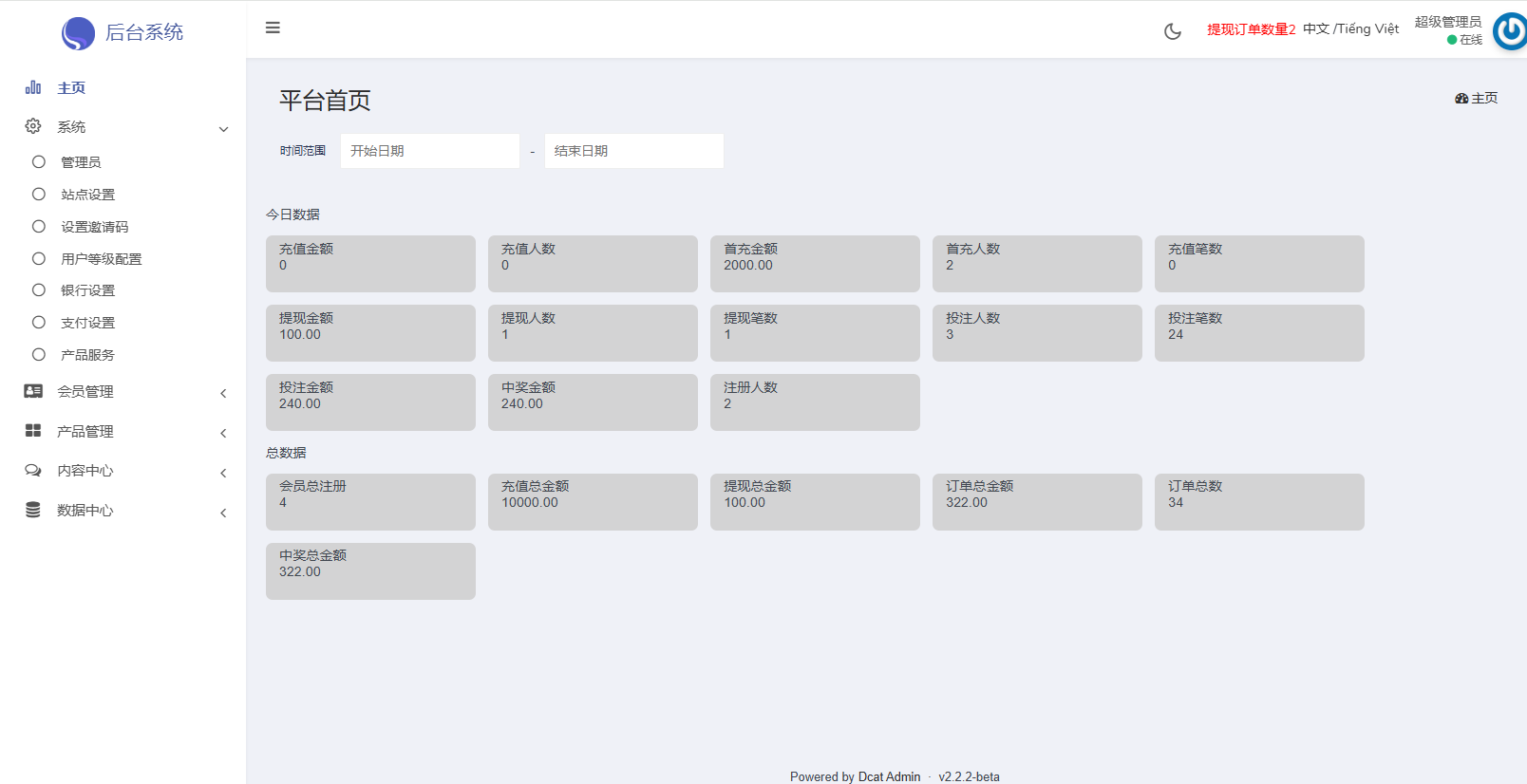The width and height of the screenshot is (1527, 784).
Task: Click the 系统 gear icon
Action: coord(33,126)
